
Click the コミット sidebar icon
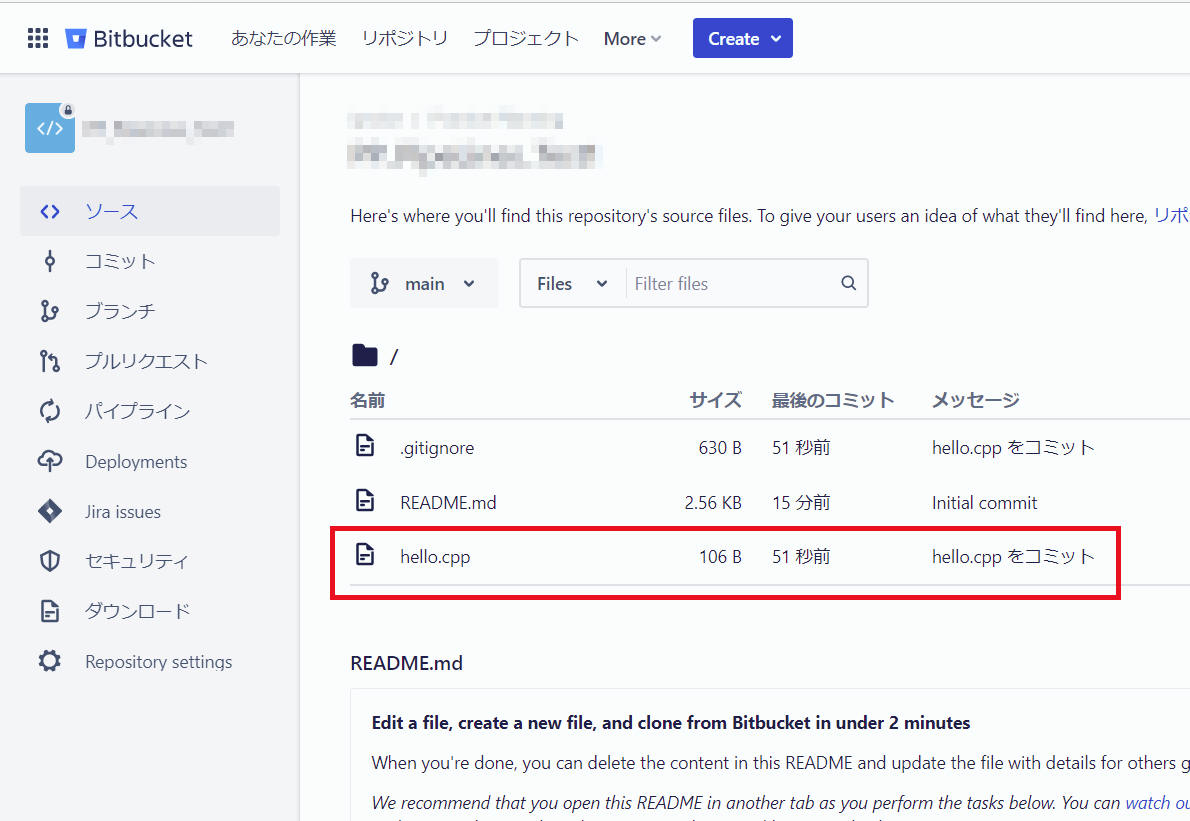coord(49,262)
